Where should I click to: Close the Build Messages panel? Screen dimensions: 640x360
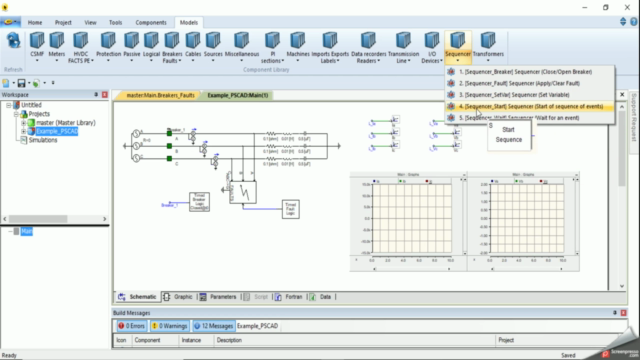pos(624,313)
